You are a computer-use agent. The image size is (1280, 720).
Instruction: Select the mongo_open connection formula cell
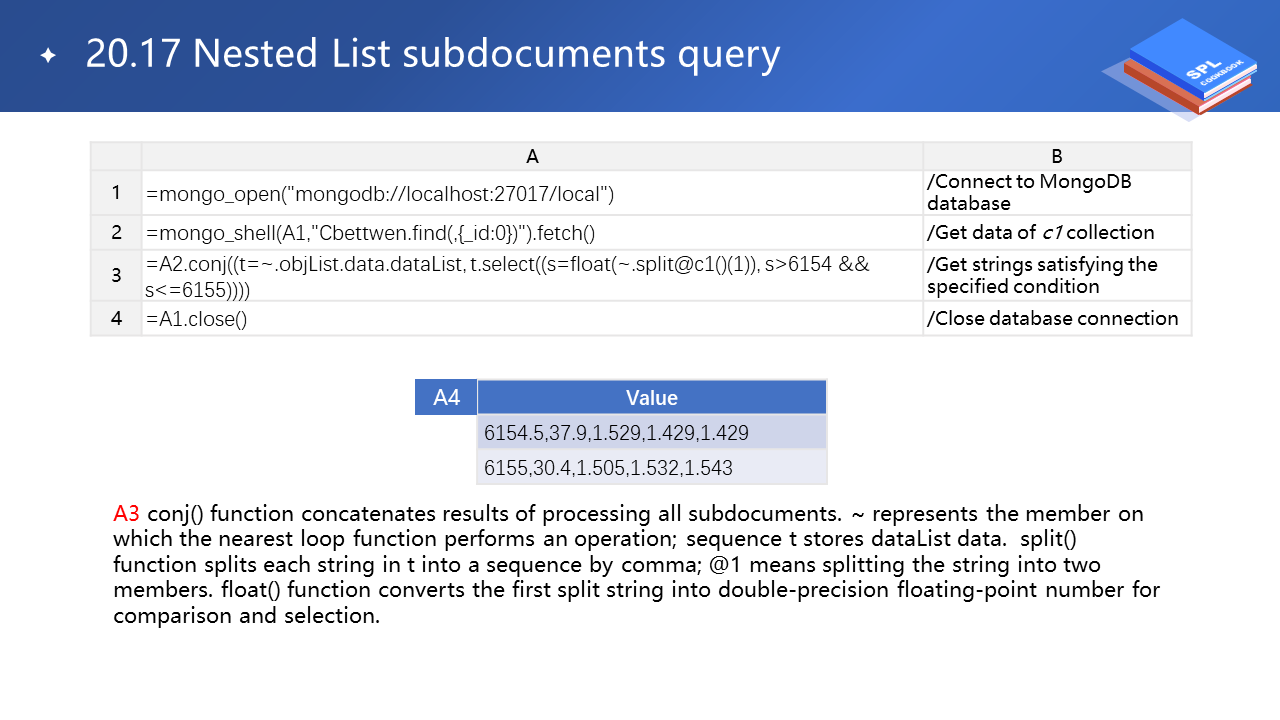click(x=380, y=194)
